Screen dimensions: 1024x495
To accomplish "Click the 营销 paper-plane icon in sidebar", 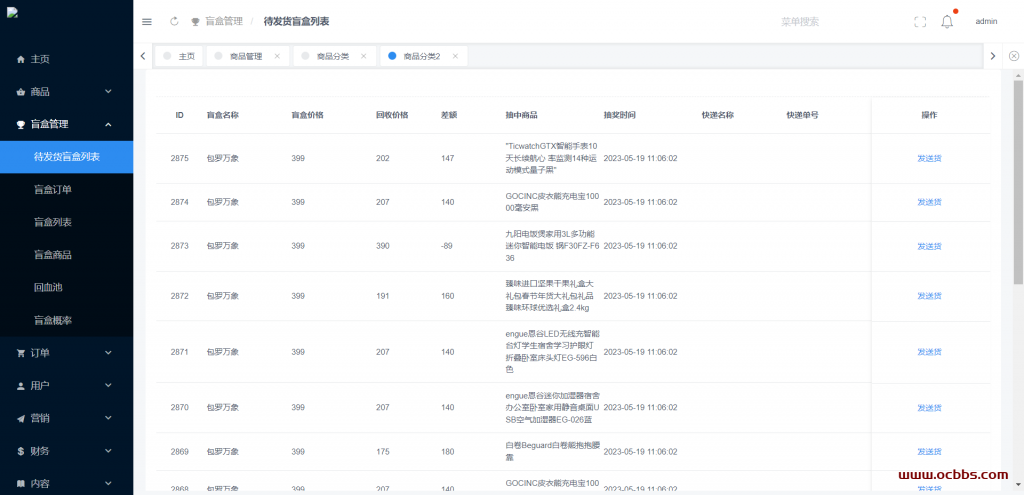I will (x=20, y=419).
